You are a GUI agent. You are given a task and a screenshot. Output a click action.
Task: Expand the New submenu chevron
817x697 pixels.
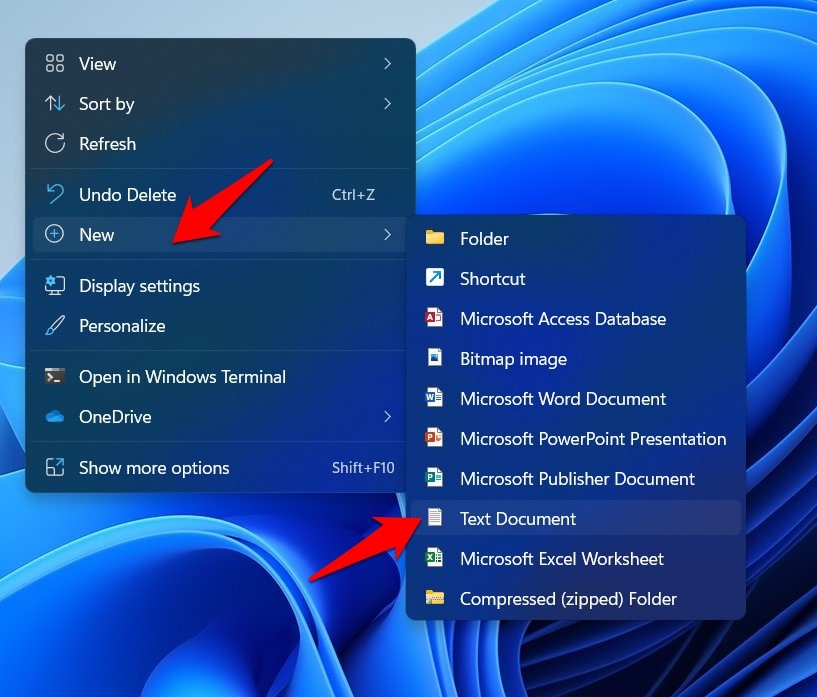coord(387,234)
